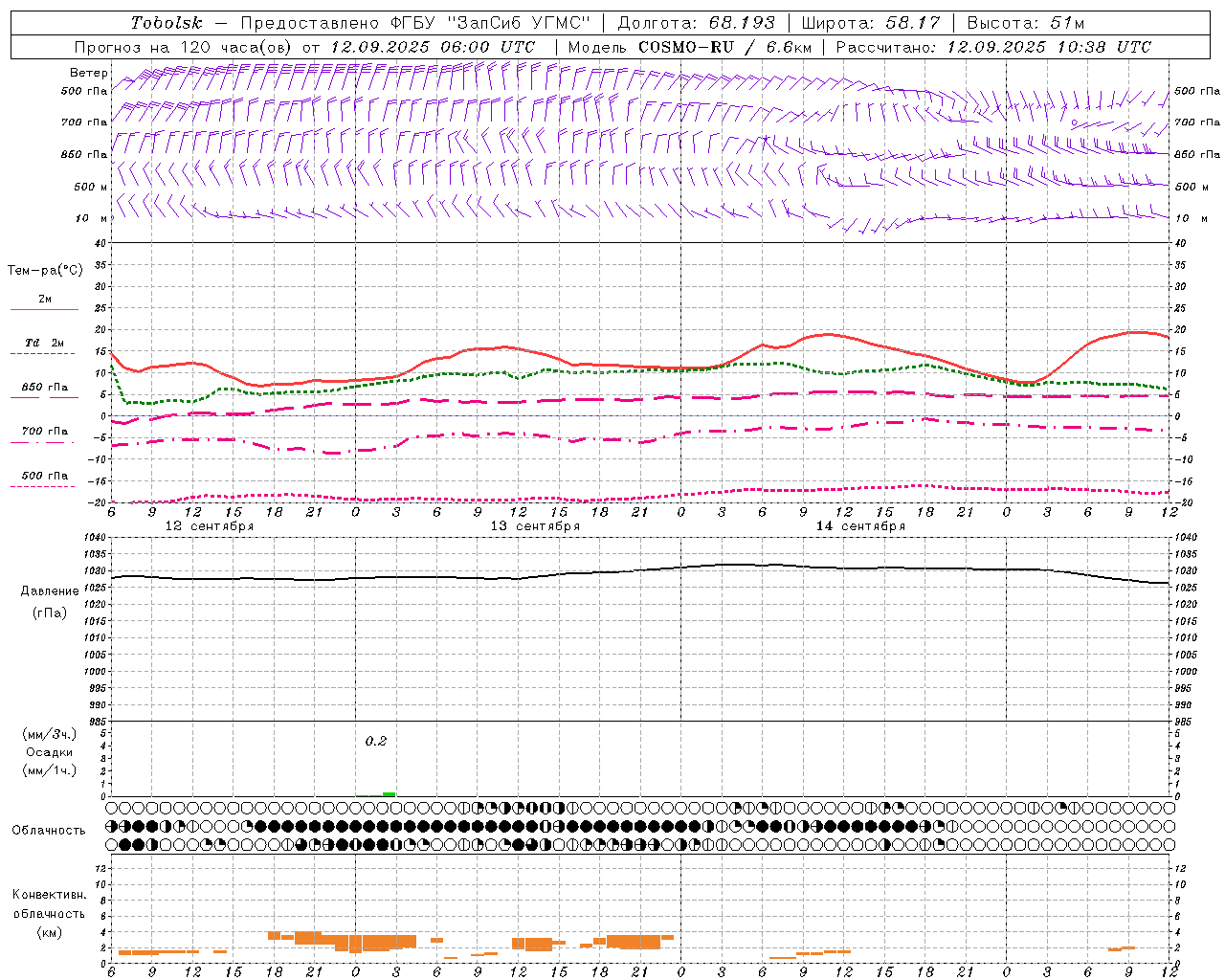The height and width of the screenshot is (980, 1225).
Task: Click the 'Высота: 51м' elevation text
Action: (x=1026, y=23)
